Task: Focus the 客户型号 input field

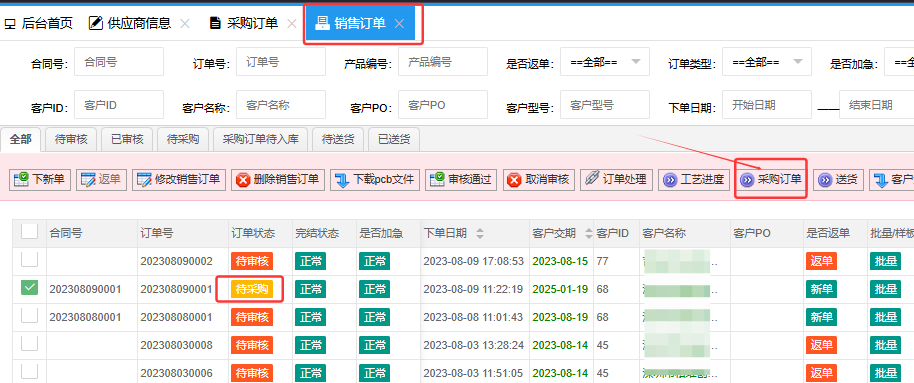Action: click(605, 105)
